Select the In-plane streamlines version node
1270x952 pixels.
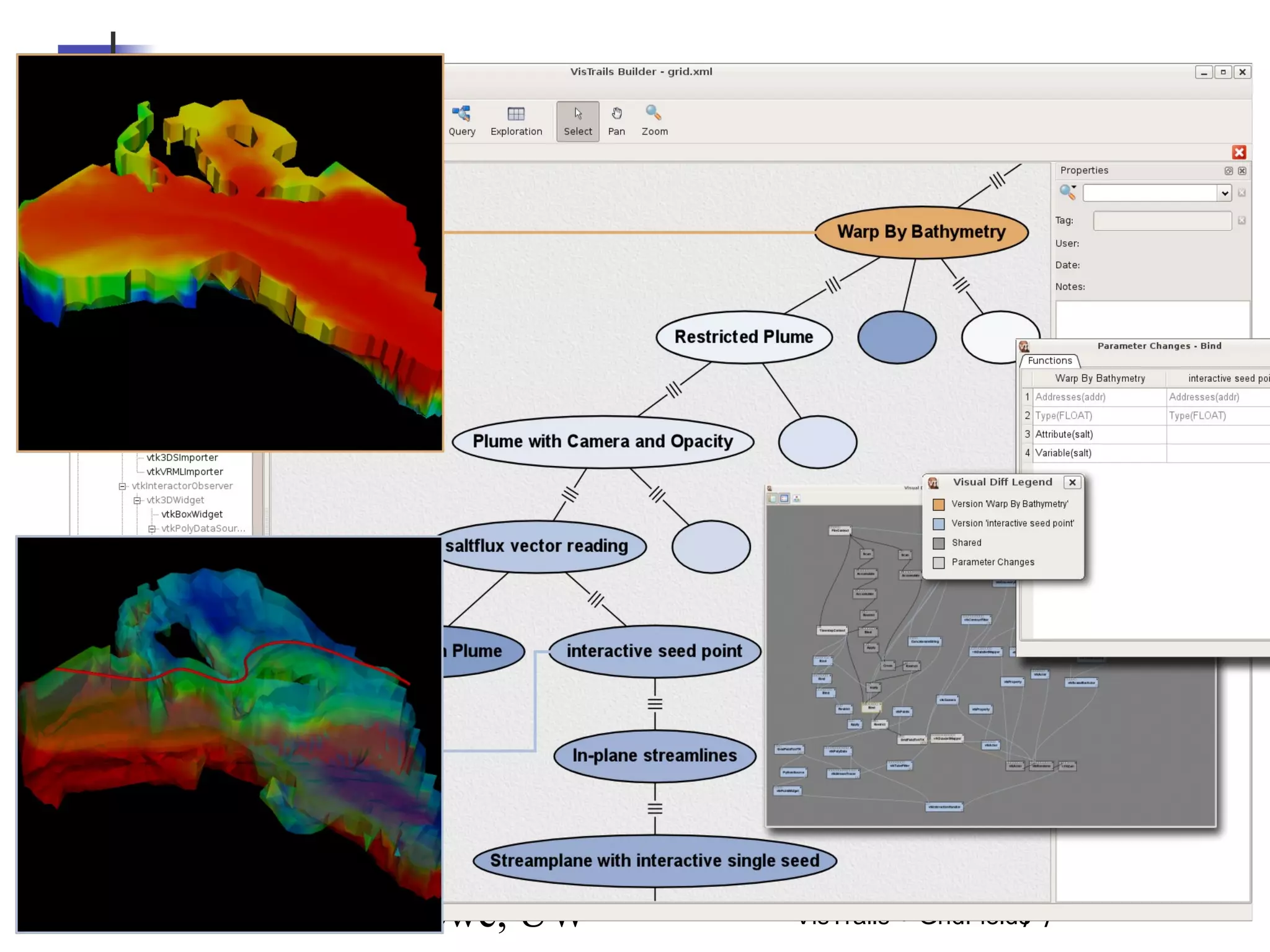click(x=654, y=756)
